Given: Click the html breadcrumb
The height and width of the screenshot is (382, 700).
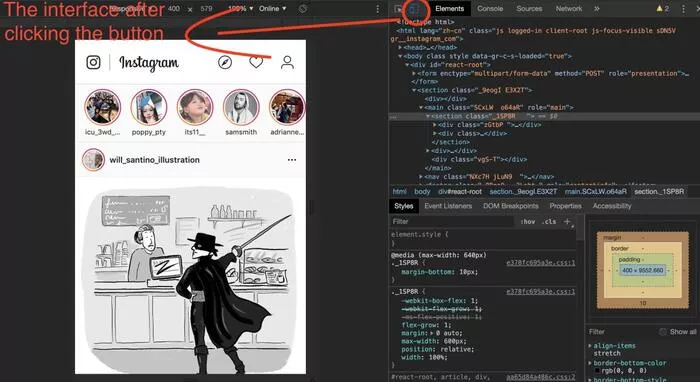Looking at the screenshot, I should (x=400, y=191).
